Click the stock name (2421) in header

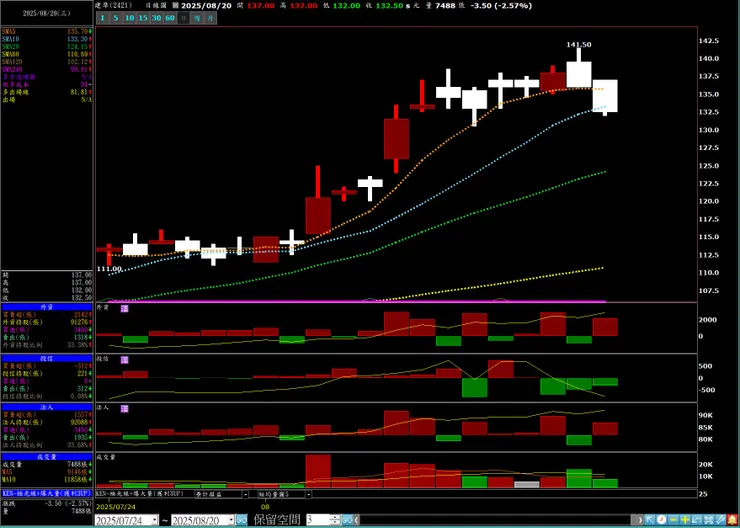113,6
